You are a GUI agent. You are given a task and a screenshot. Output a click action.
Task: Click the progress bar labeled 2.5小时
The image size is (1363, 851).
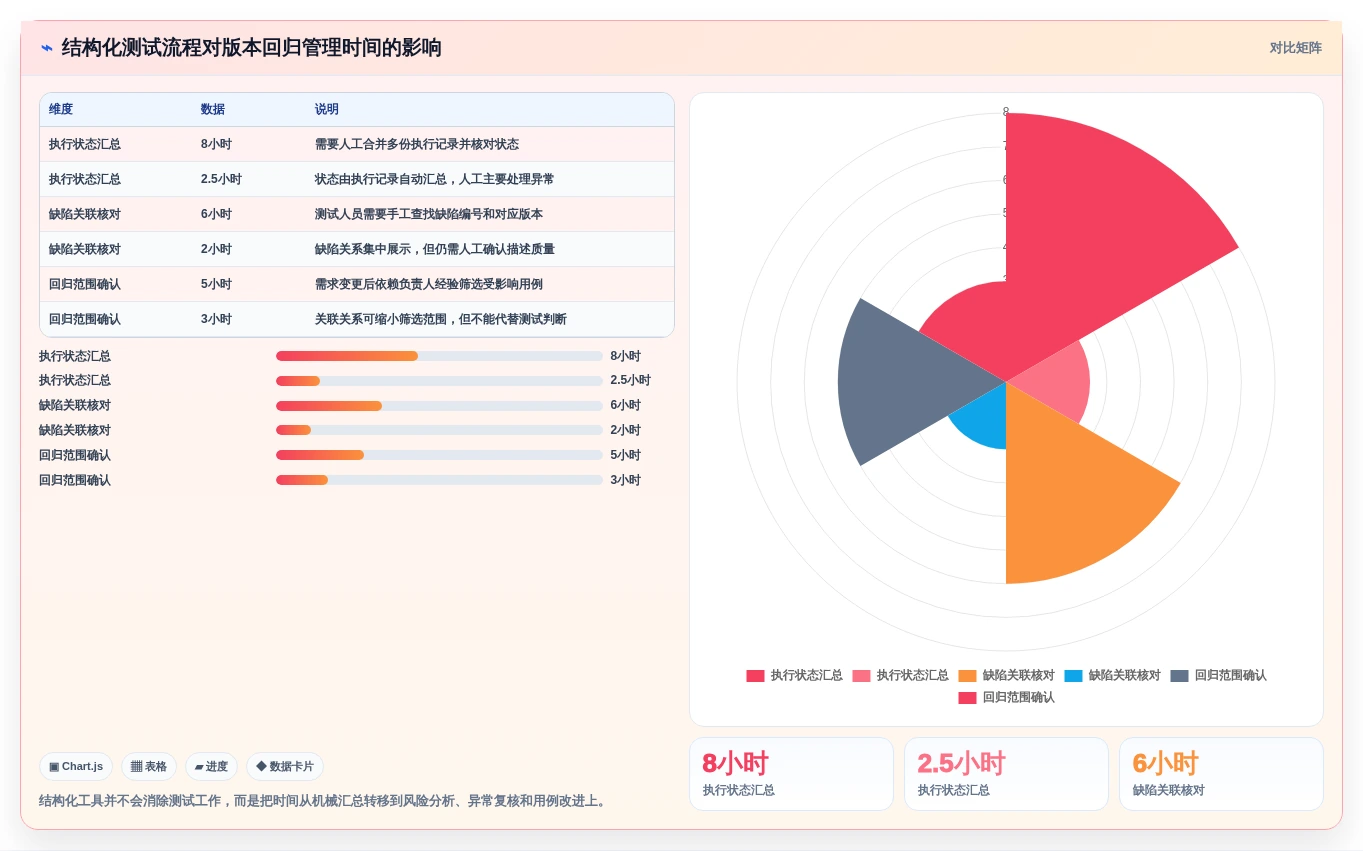coord(439,381)
